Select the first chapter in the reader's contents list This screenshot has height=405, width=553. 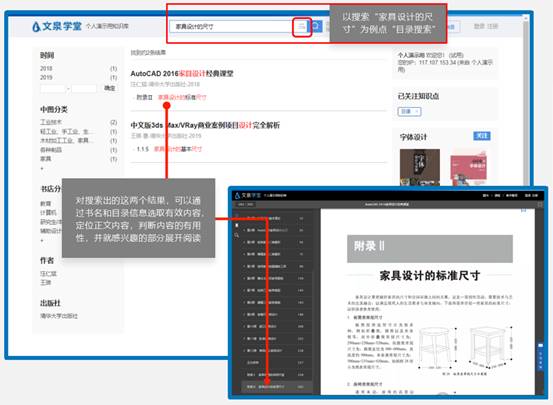click(x=276, y=218)
